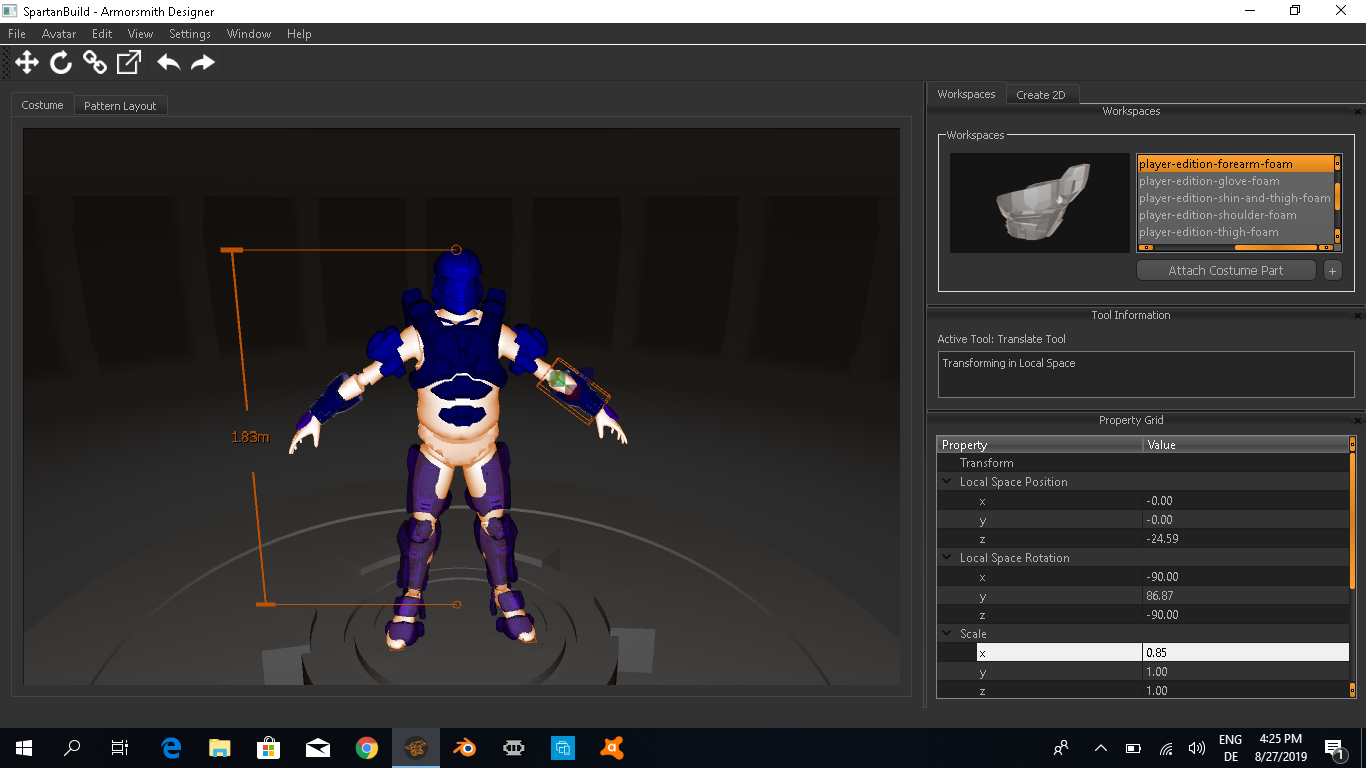
Task: Open the Mail app from the taskbar
Action: 318,747
